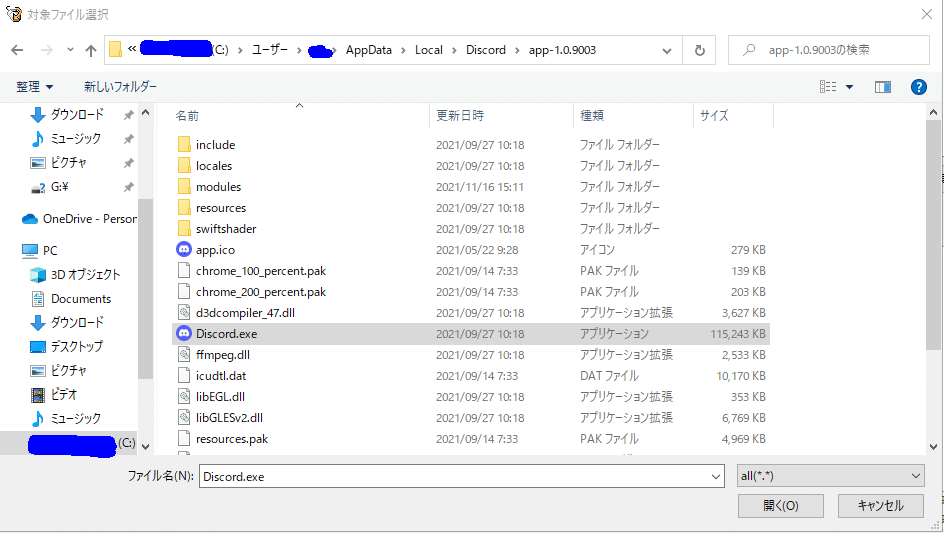Refresh the app-1.0.9003 folder view

700,50
